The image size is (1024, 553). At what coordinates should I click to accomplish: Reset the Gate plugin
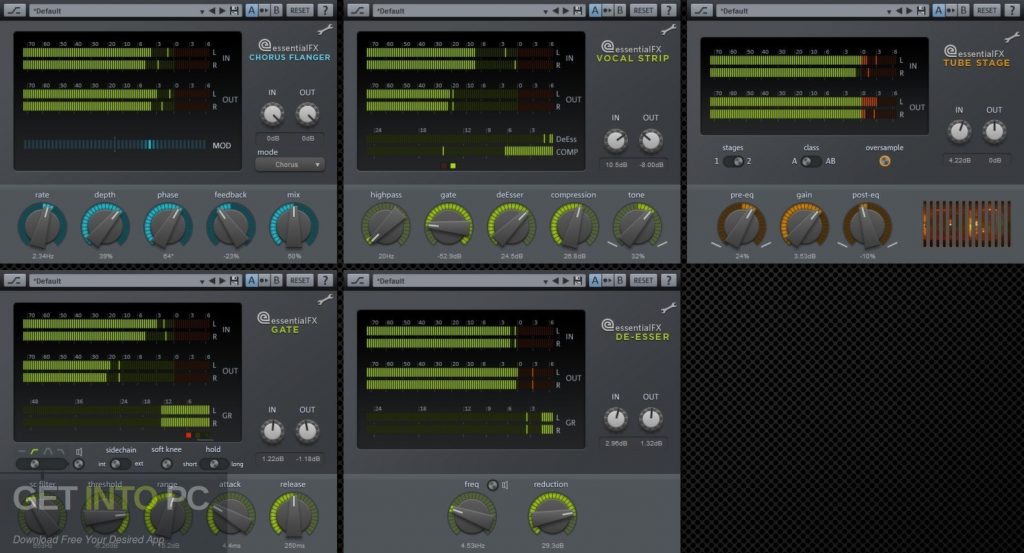300,281
